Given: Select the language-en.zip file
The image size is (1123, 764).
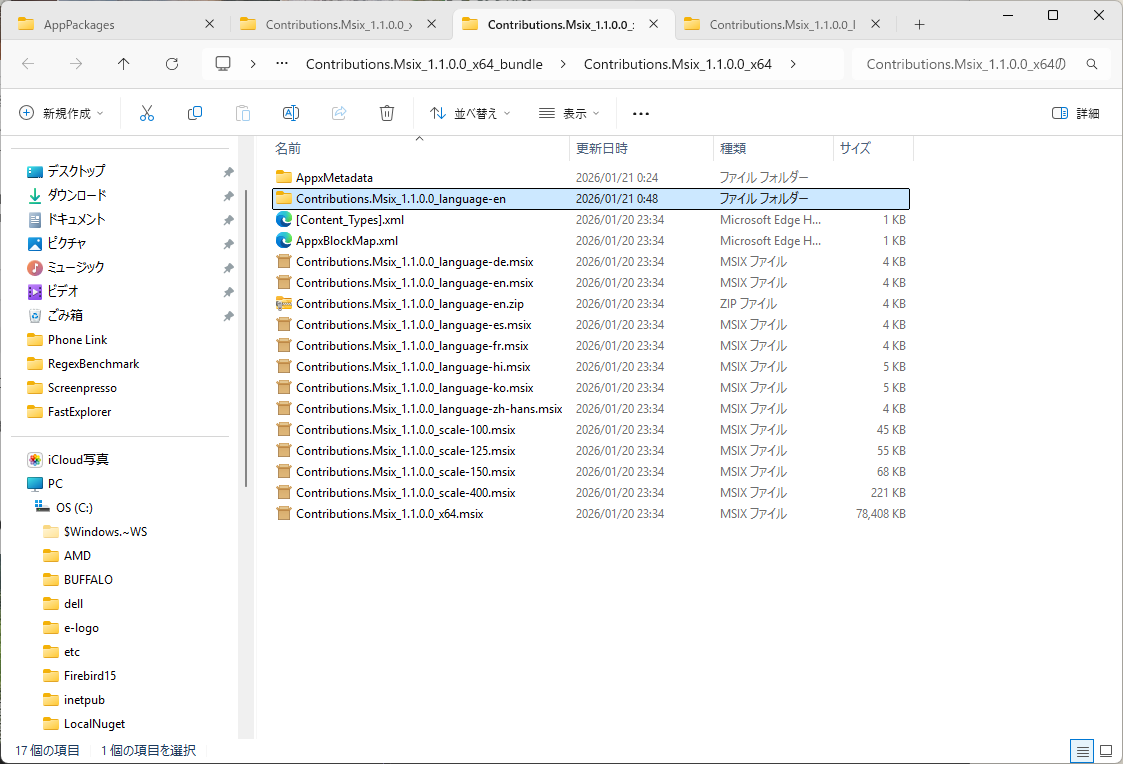Looking at the screenshot, I should point(591,304).
